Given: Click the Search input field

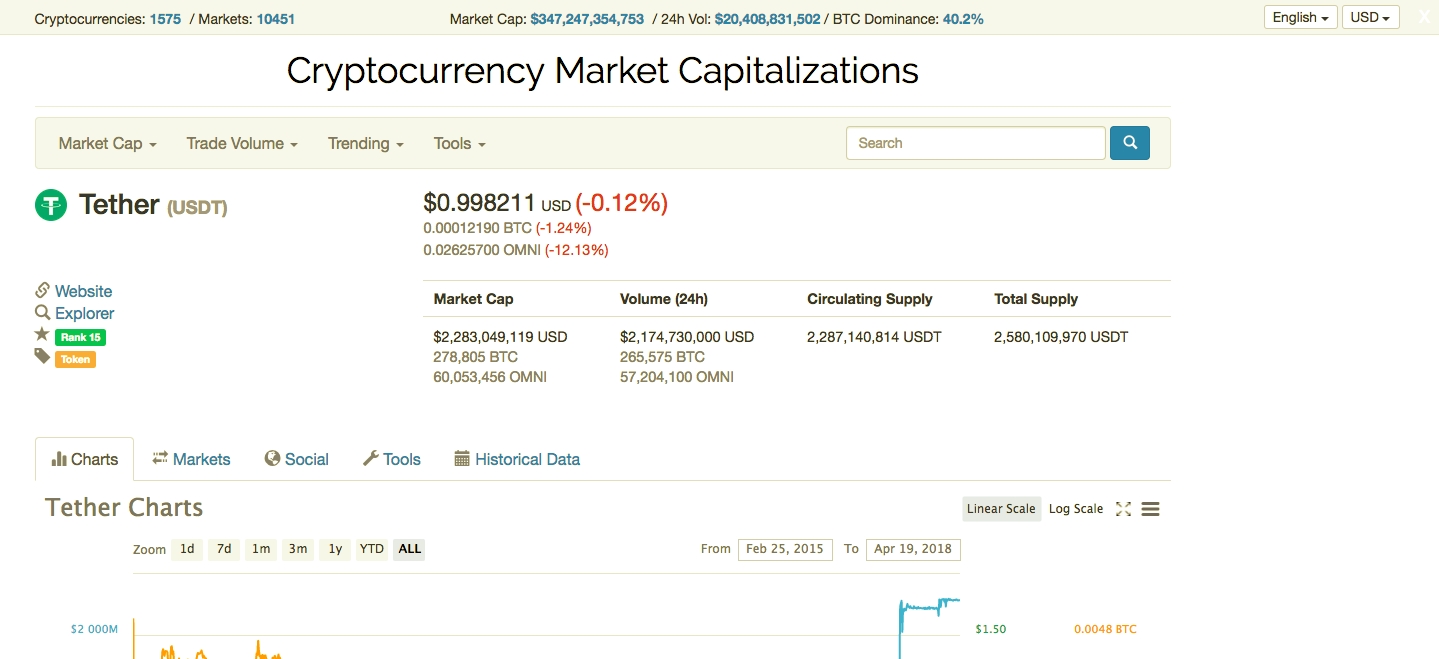Looking at the screenshot, I should click(x=975, y=143).
